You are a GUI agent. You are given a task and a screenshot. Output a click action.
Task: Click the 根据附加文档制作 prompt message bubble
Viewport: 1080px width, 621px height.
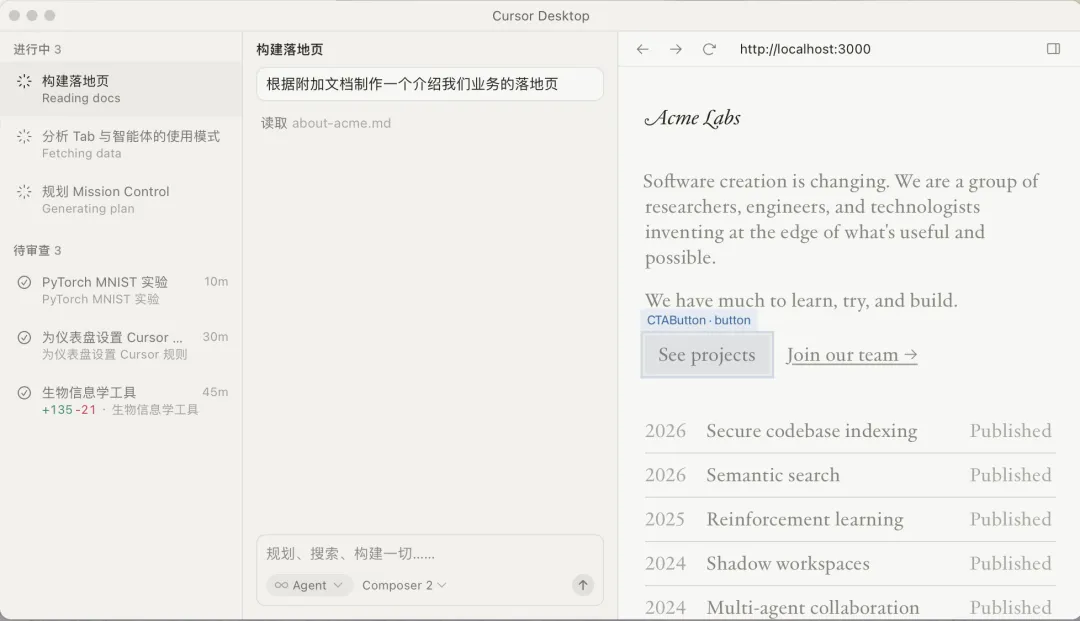point(430,84)
